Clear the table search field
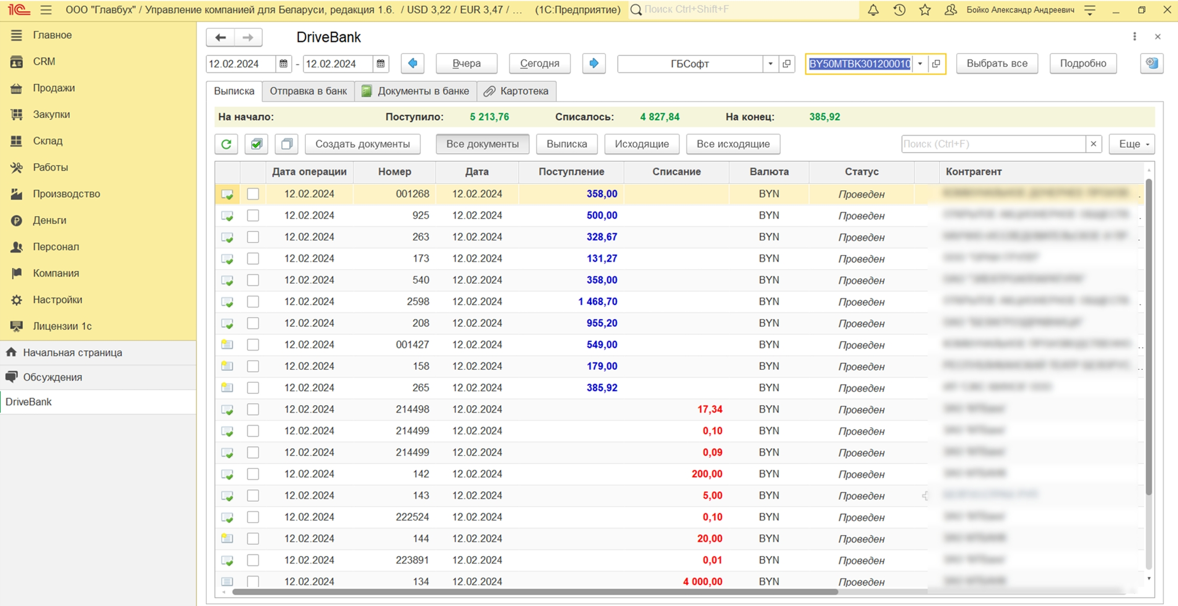 pos(1094,144)
